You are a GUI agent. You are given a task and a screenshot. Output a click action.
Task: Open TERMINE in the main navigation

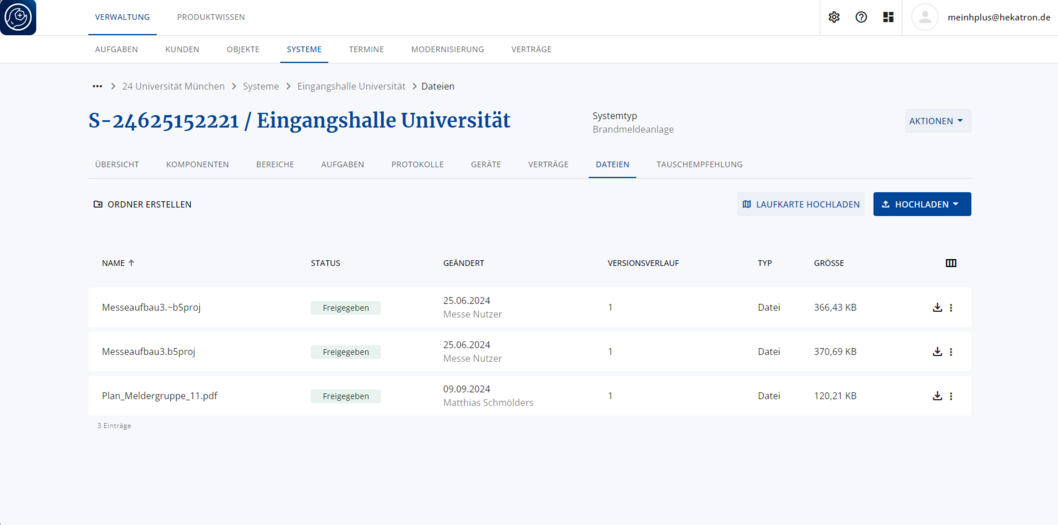click(x=366, y=49)
